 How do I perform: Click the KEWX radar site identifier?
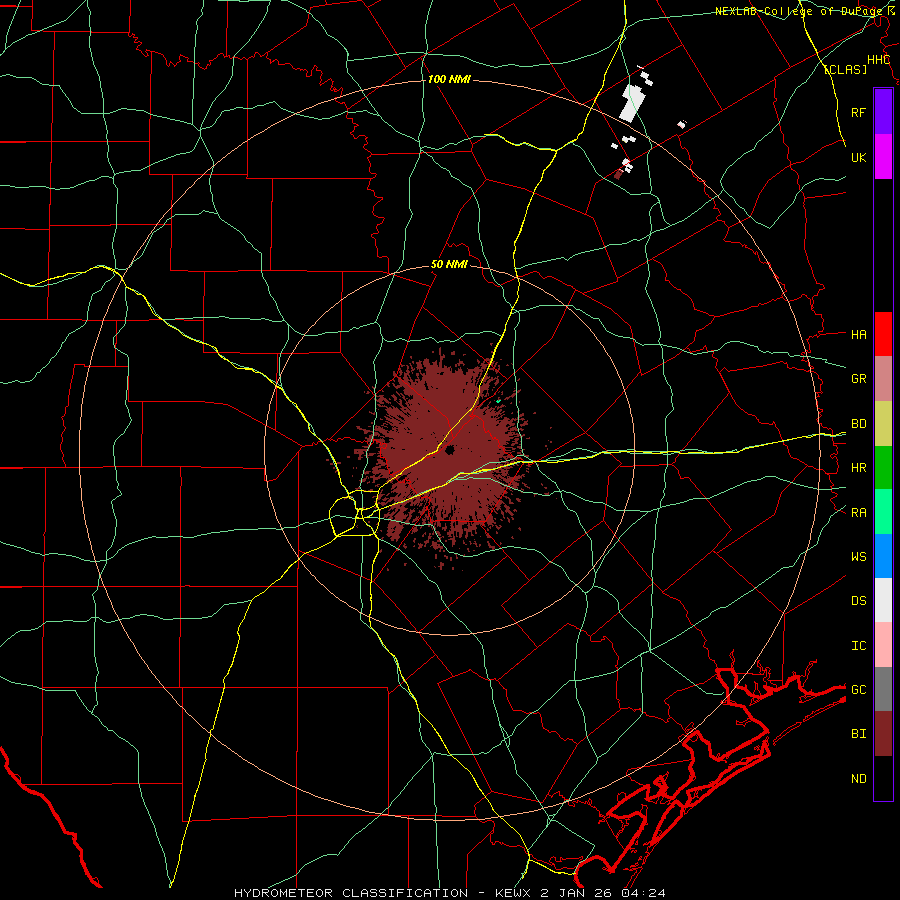(x=515, y=893)
